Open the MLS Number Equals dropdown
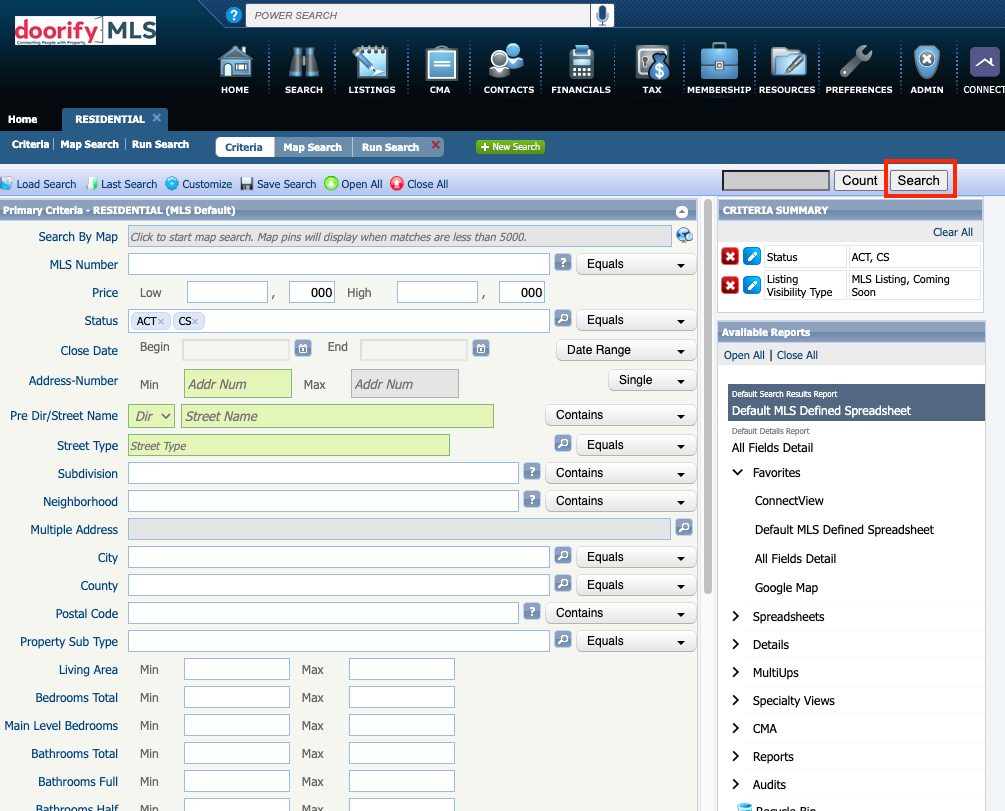Image resolution: width=1005 pixels, height=811 pixels. pyautogui.click(x=636, y=264)
